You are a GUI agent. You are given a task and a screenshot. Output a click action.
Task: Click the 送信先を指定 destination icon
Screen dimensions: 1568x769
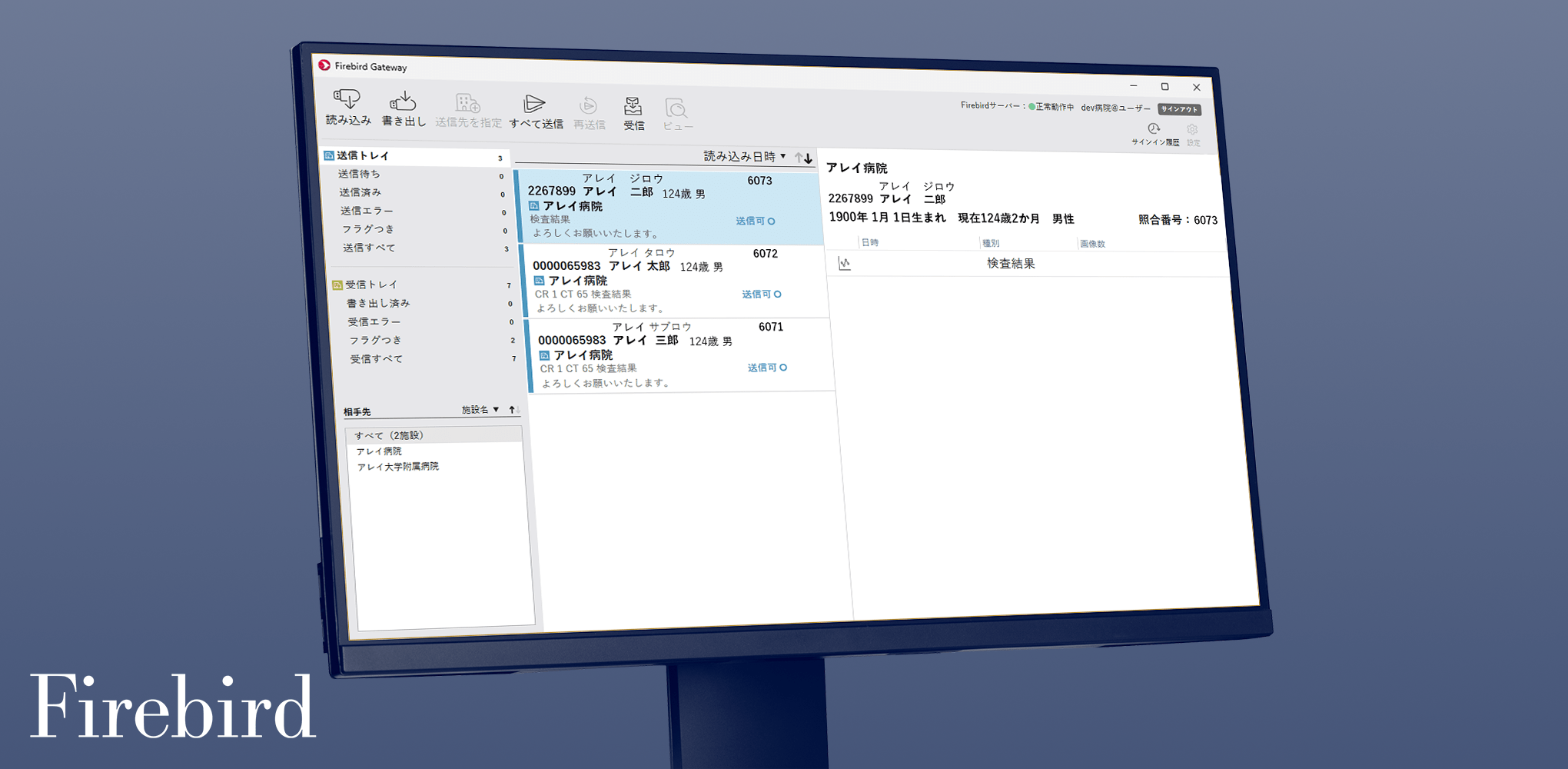pos(467,103)
